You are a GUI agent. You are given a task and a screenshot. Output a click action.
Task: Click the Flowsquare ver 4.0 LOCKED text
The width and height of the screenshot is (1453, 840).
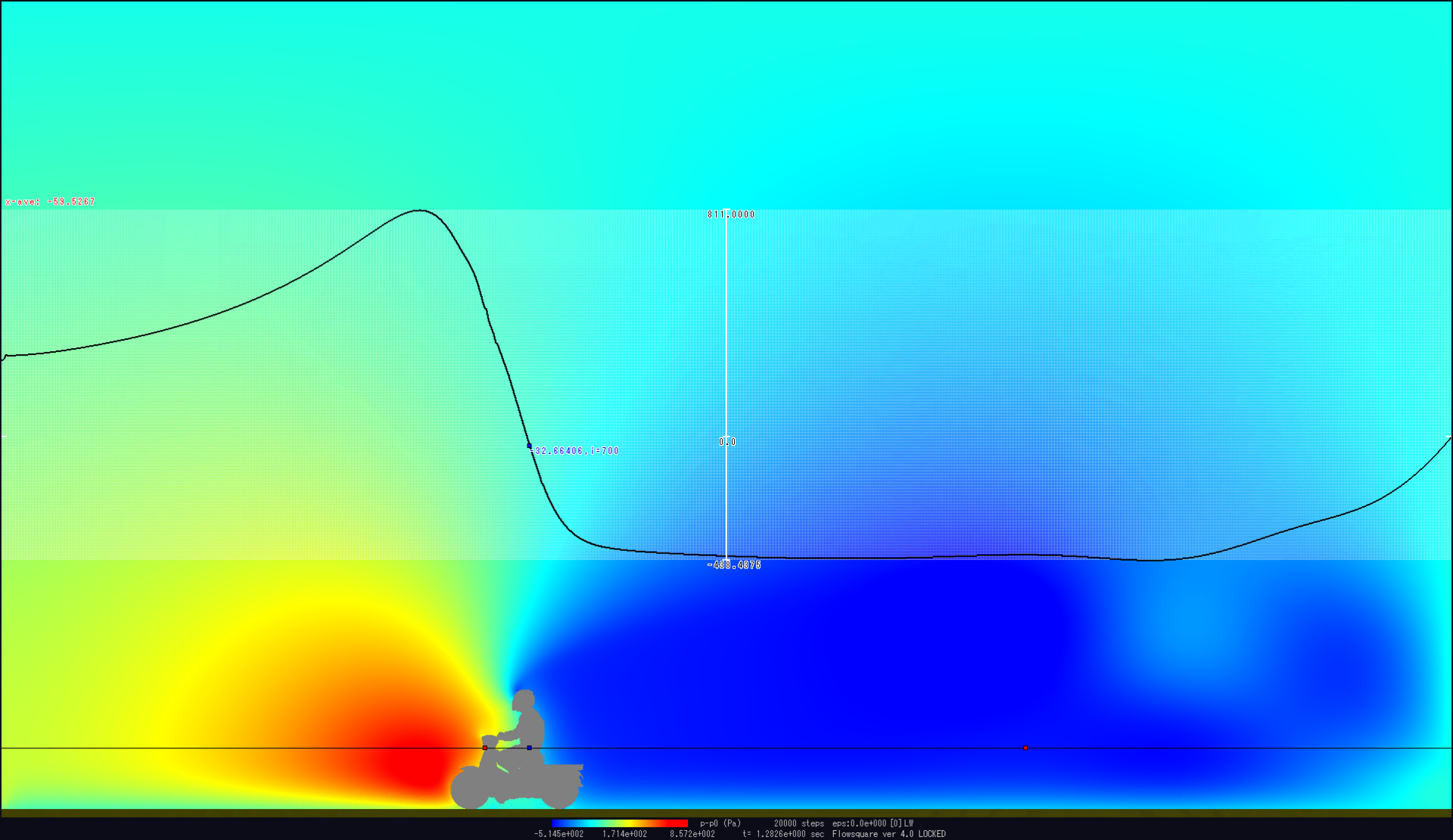coord(888,834)
